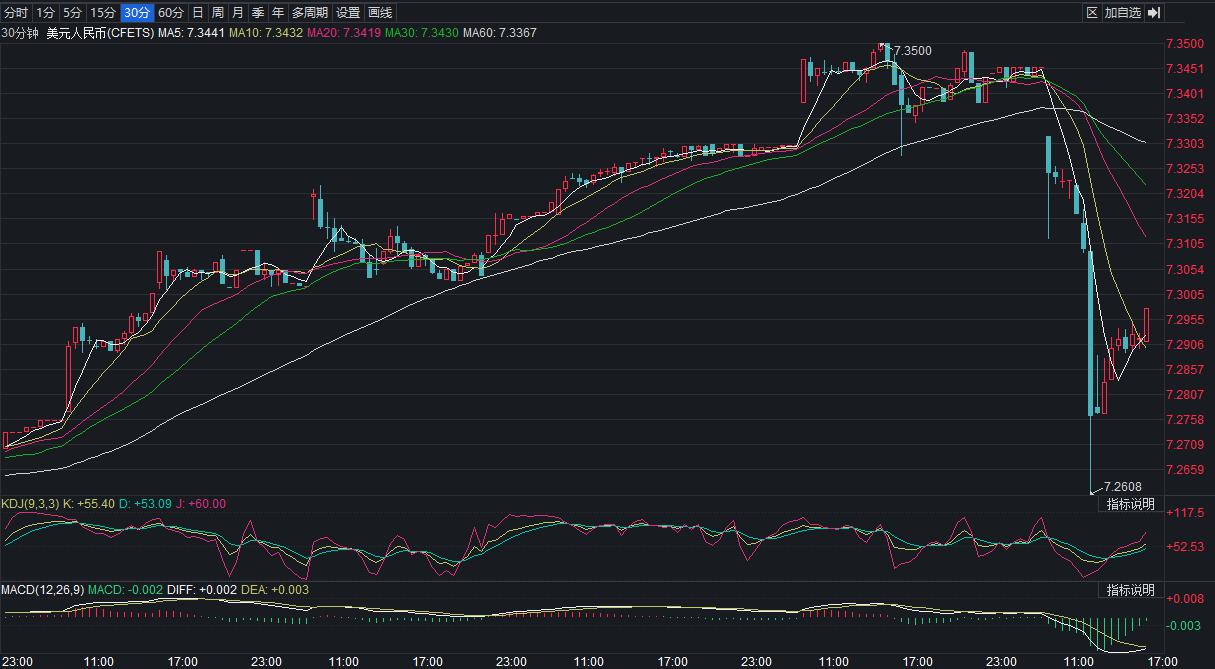The image size is (1215, 669).
Task: Click the +117.5 KDJ axis label
Action: [1185, 511]
